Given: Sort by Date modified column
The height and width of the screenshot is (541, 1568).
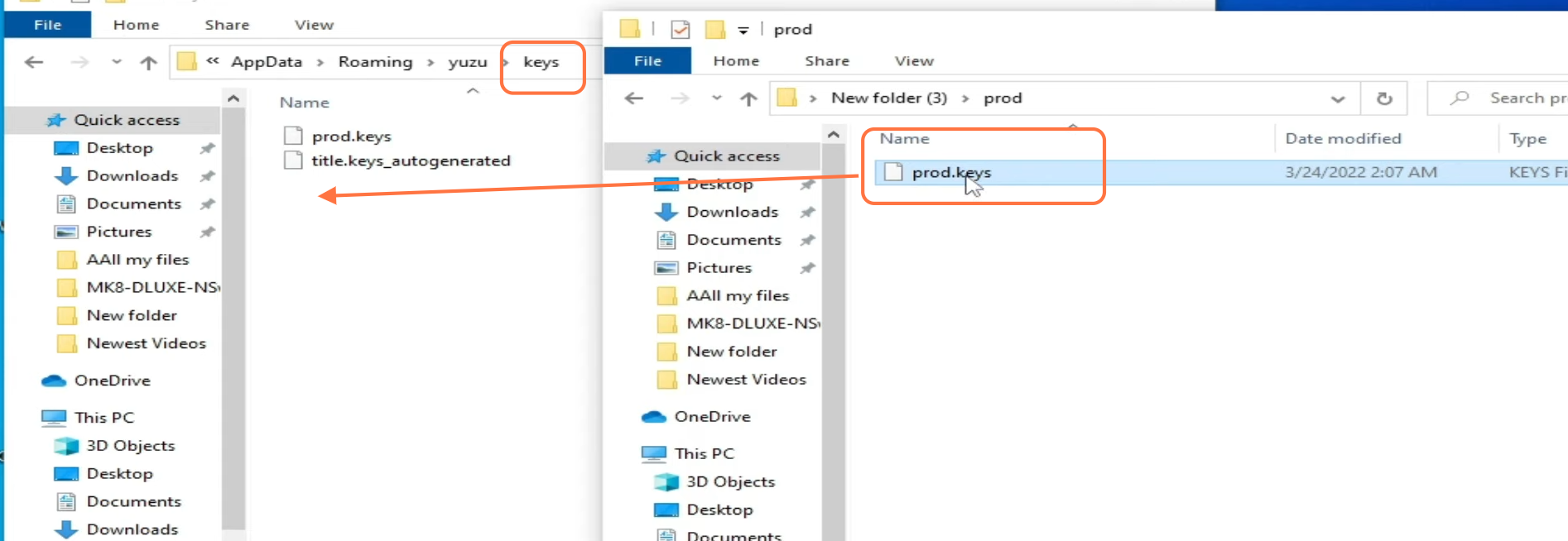Looking at the screenshot, I should tap(1343, 139).
